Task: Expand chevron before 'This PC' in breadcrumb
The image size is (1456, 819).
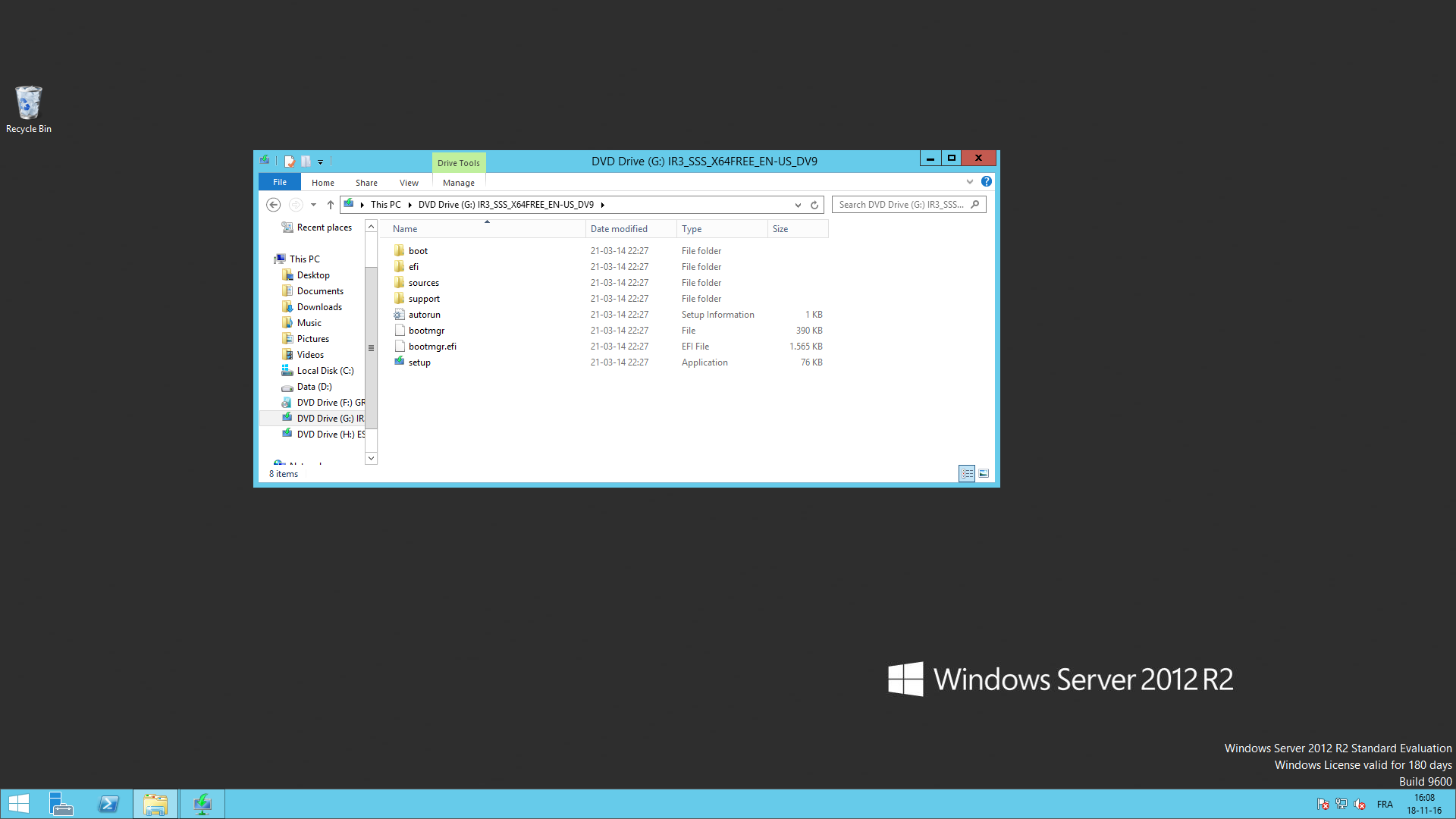Action: [x=362, y=205]
